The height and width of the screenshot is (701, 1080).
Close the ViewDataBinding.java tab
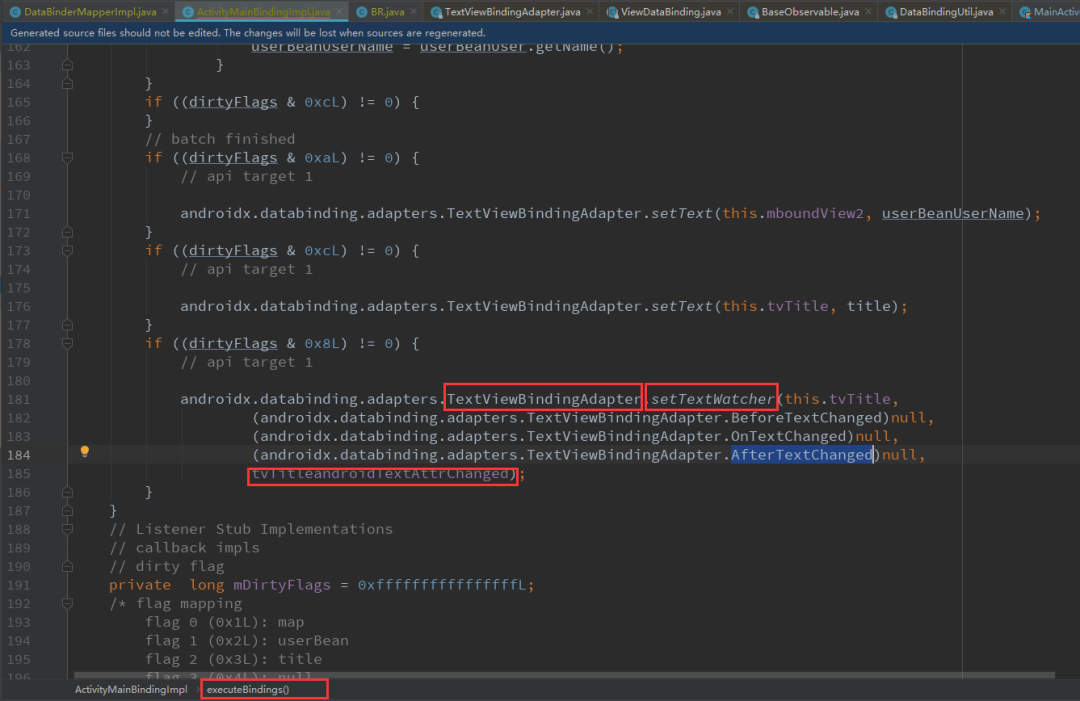[x=730, y=12]
